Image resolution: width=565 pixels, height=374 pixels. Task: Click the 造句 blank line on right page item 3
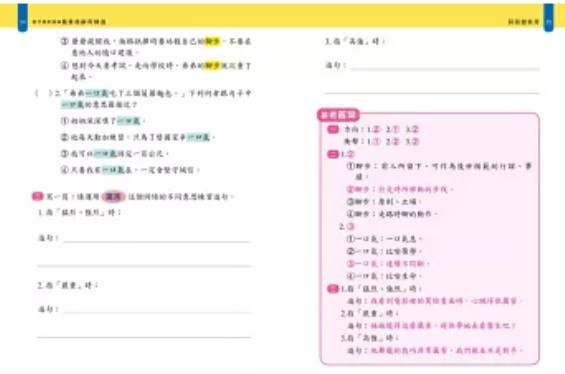(445, 68)
